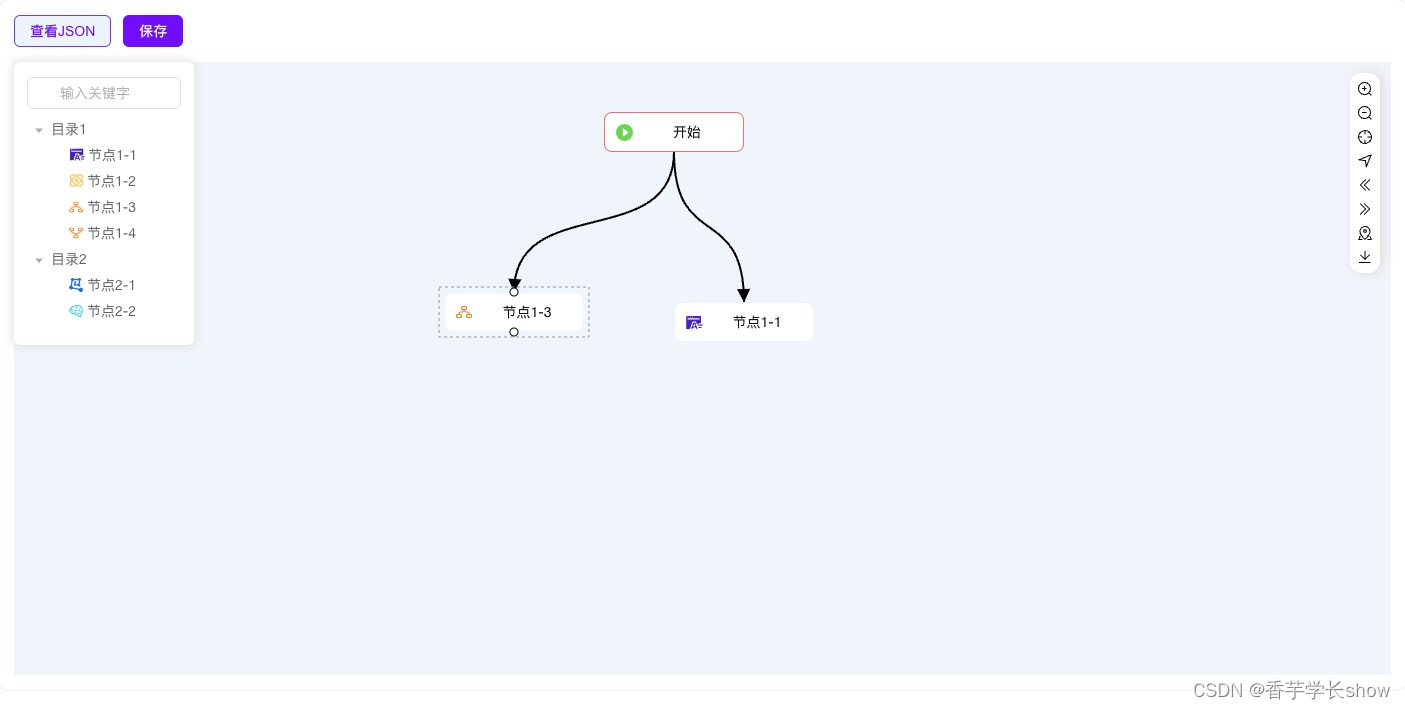Click the green play icon on the 开始 node

click(625, 132)
